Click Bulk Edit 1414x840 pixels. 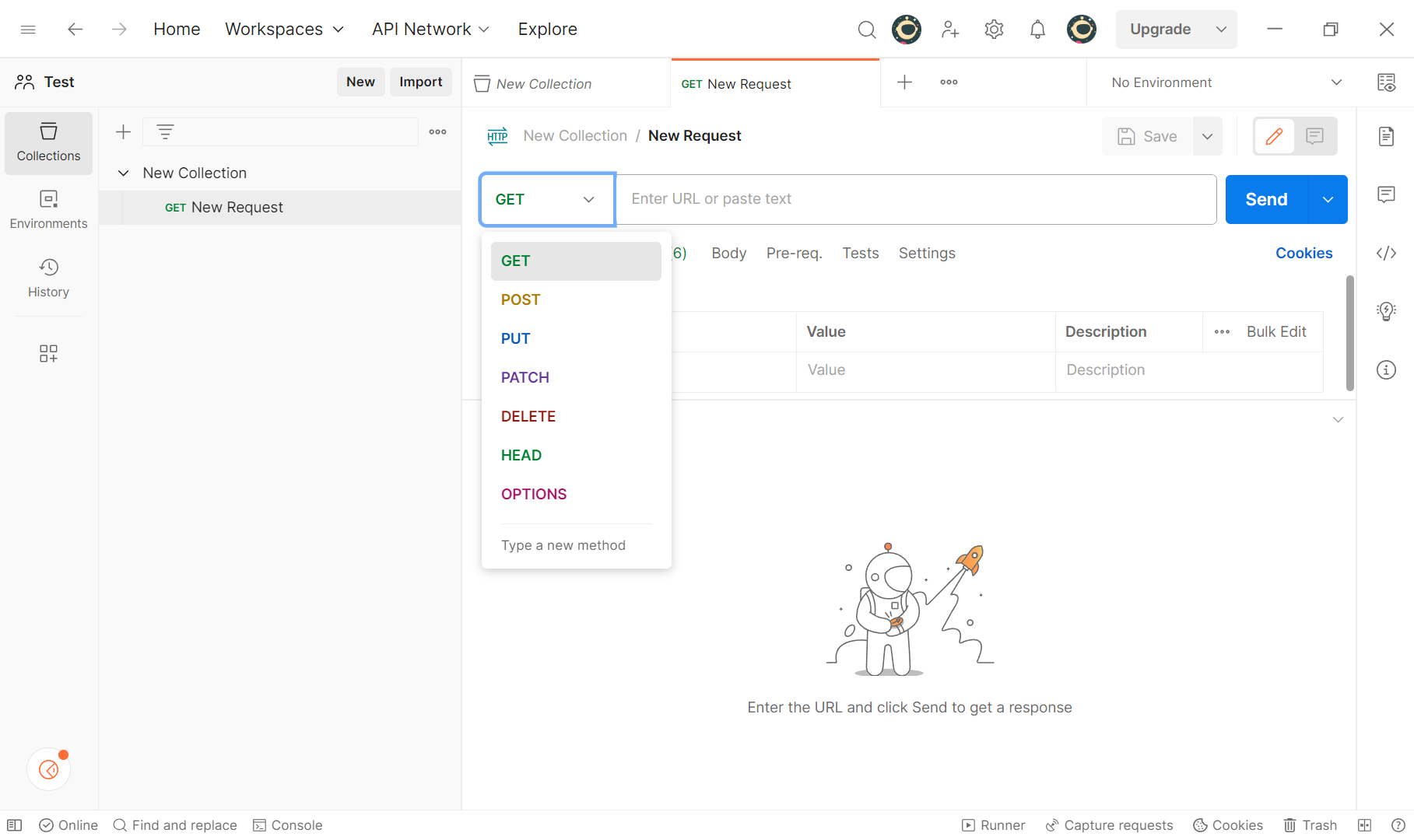(1276, 332)
